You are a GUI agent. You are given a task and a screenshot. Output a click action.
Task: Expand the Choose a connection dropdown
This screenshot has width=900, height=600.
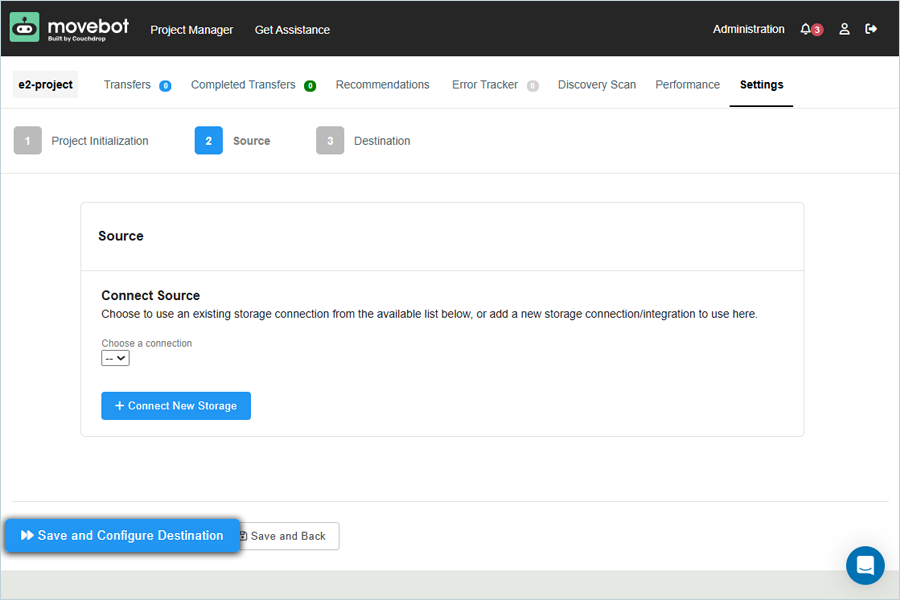click(x=115, y=357)
